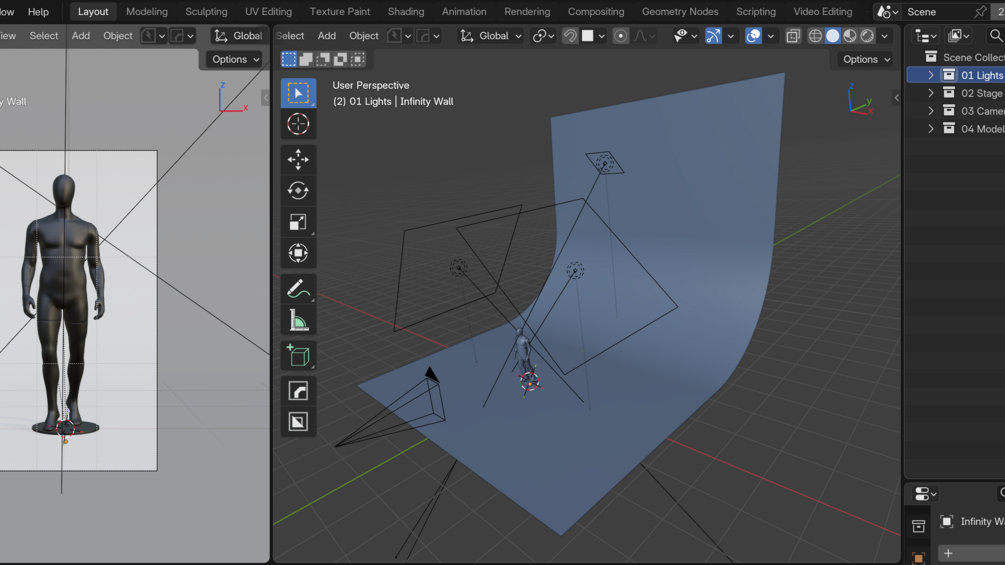This screenshot has height=565, width=1005.
Task: Expand the 01 Lights collection arrow
Action: [x=931, y=75]
